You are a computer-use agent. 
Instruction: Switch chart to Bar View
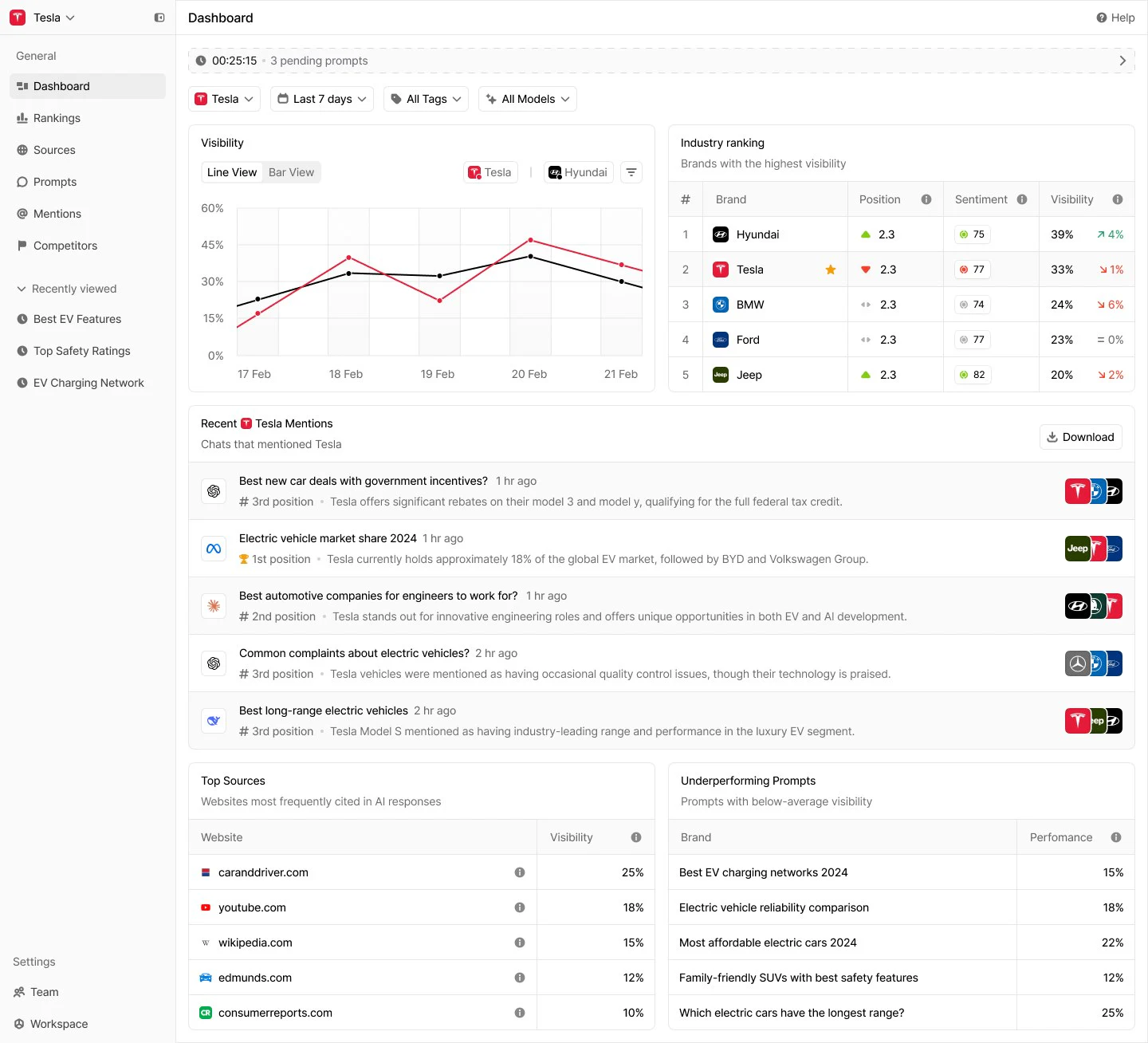[x=291, y=172]
